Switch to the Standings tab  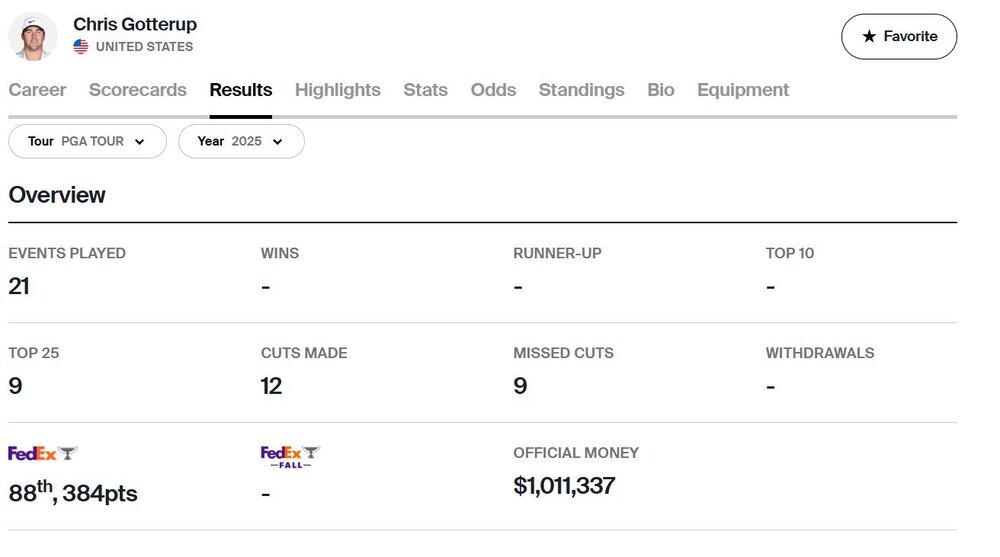[582, 90]
